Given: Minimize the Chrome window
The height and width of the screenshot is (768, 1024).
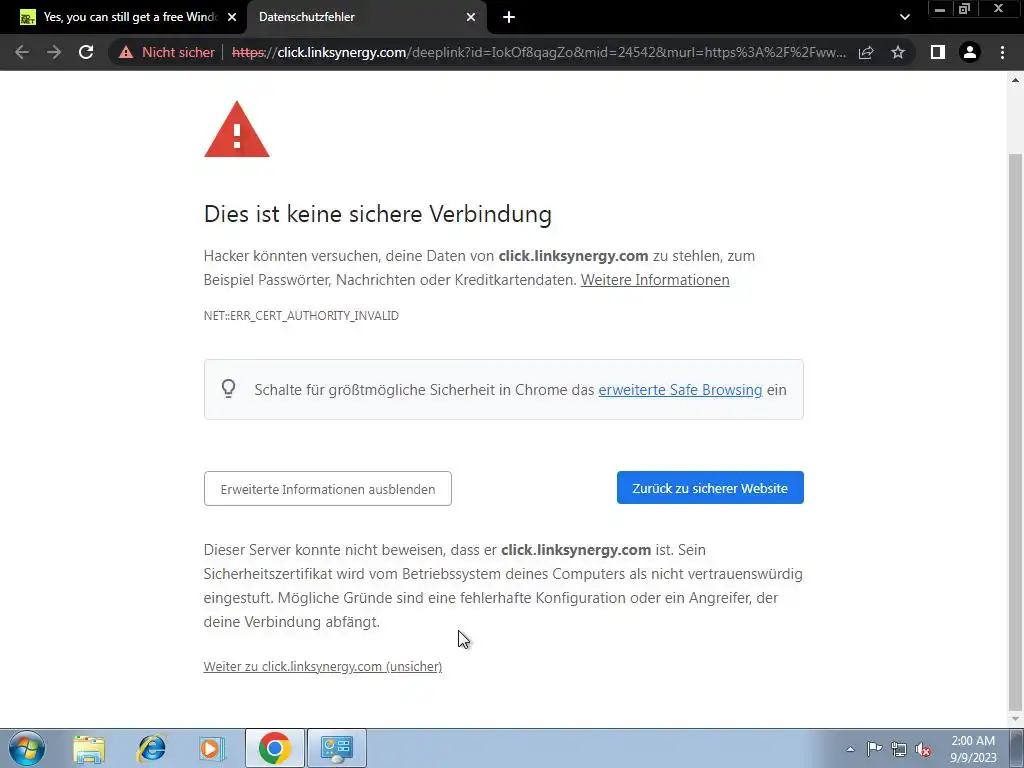Looking at the screenshot, I should tap(940, 9).
